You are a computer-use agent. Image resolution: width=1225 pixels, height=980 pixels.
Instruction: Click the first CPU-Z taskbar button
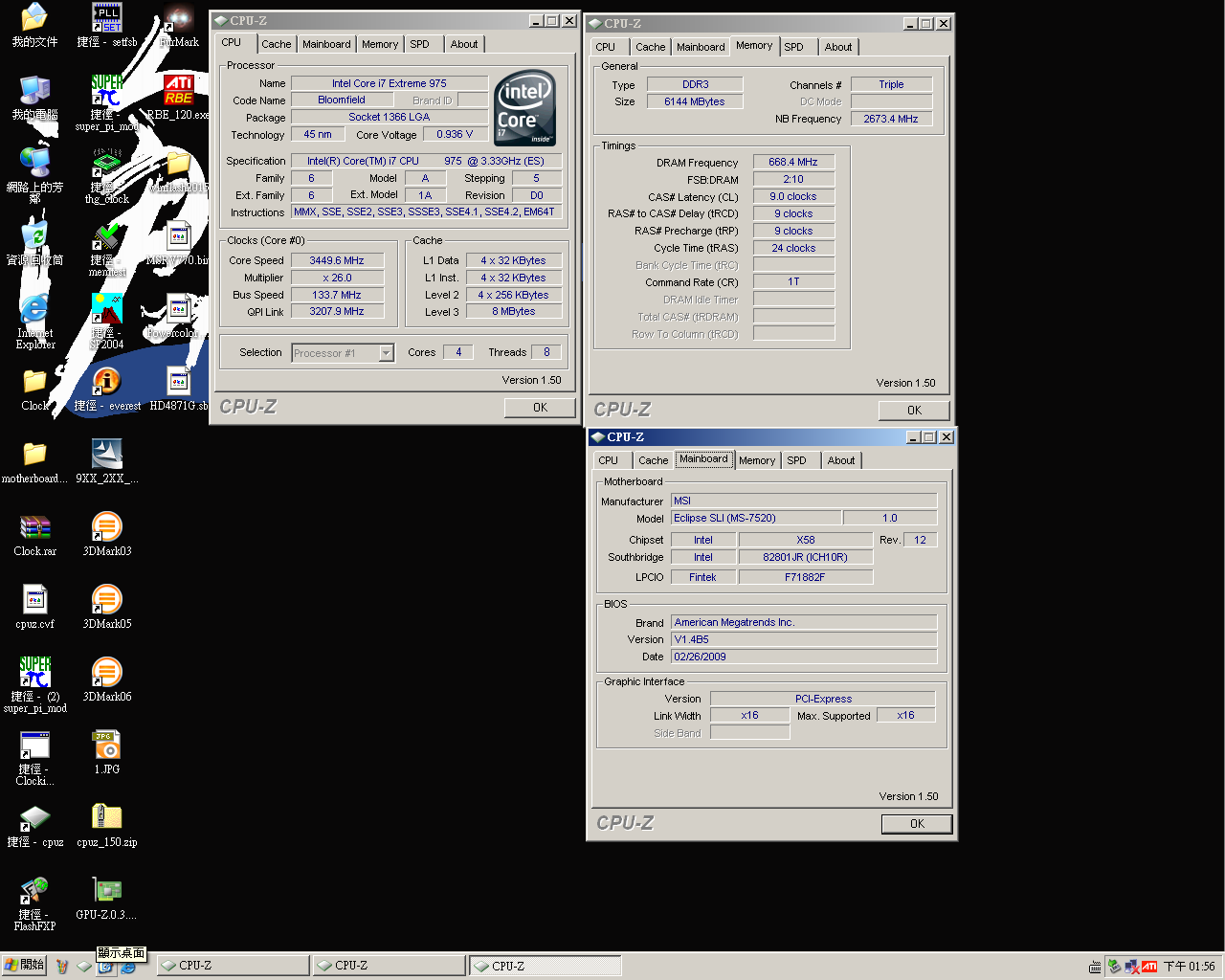[x=234, y=966]
